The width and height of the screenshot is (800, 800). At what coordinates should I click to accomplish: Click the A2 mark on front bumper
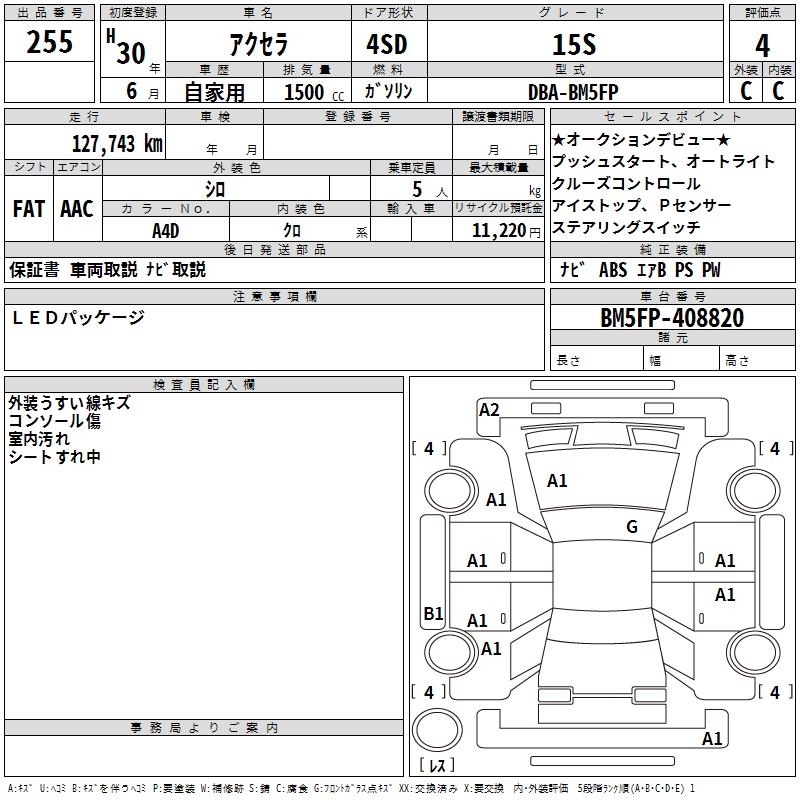click(489, 410)
